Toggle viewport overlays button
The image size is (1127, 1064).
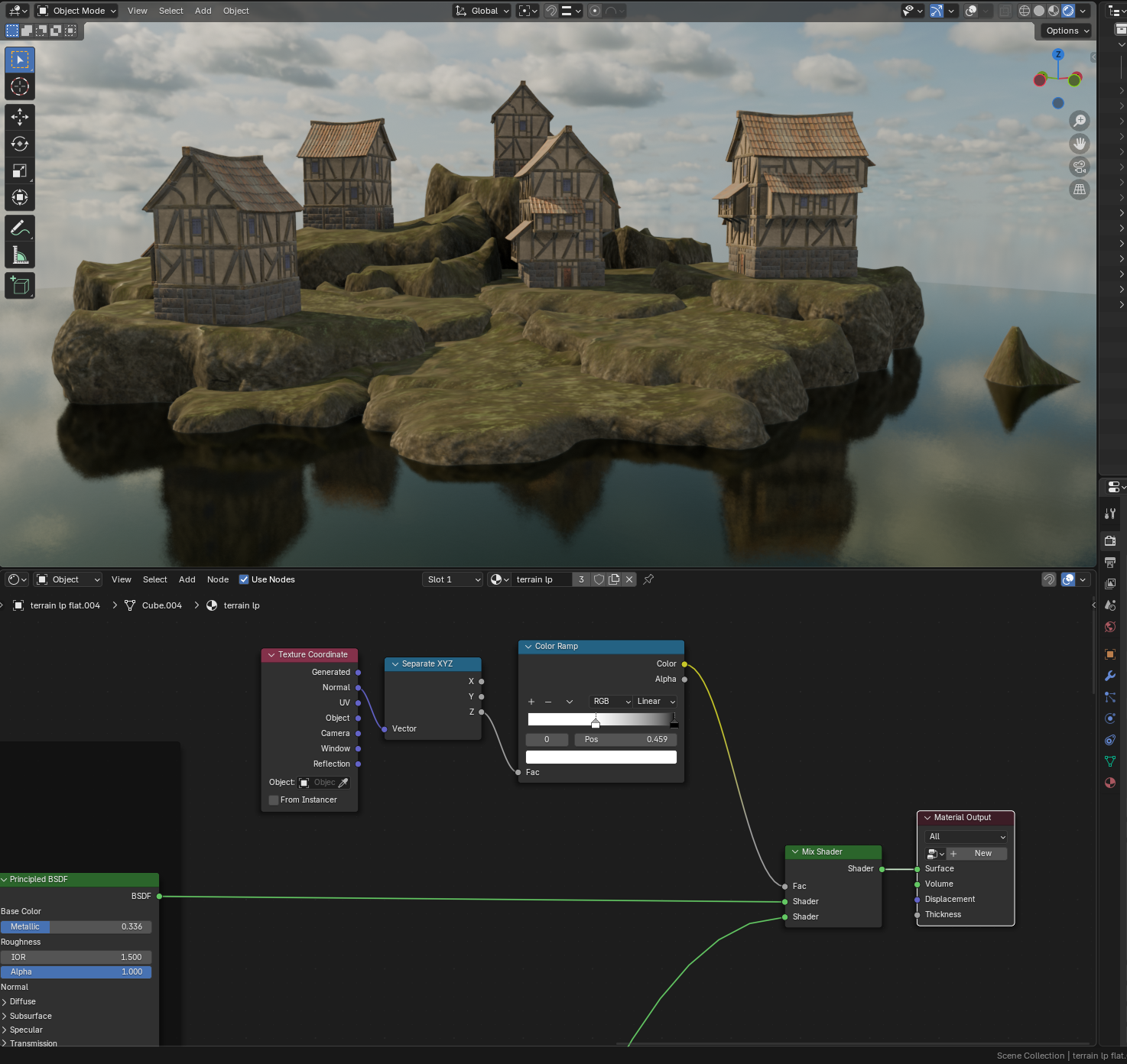971,11
